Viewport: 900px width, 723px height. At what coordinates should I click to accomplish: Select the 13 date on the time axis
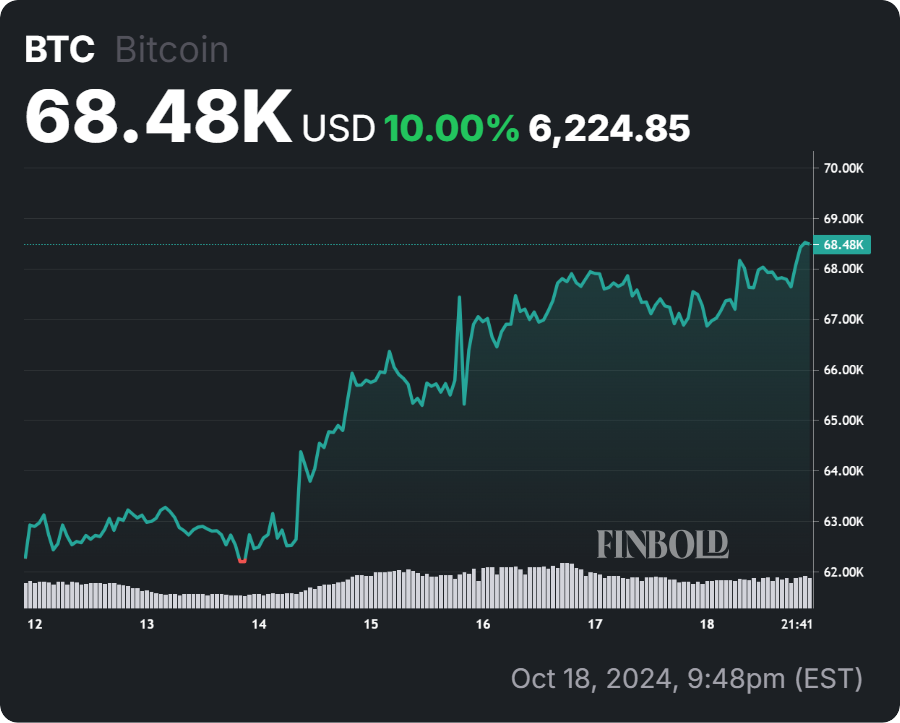[147, 625]
